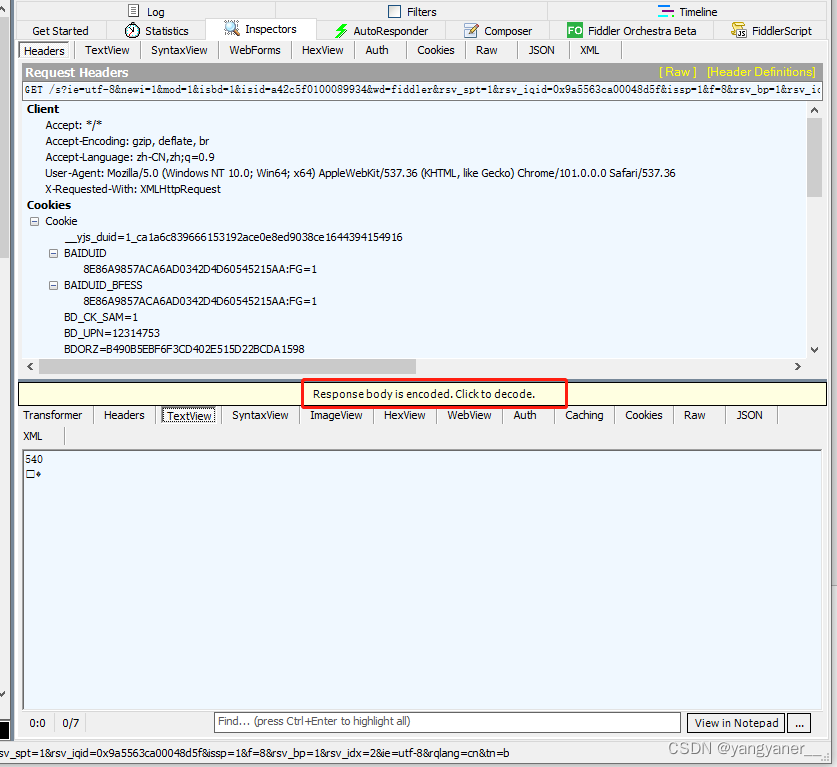Select the response HexView tab

pyautogui.click(x=404, y=415)
